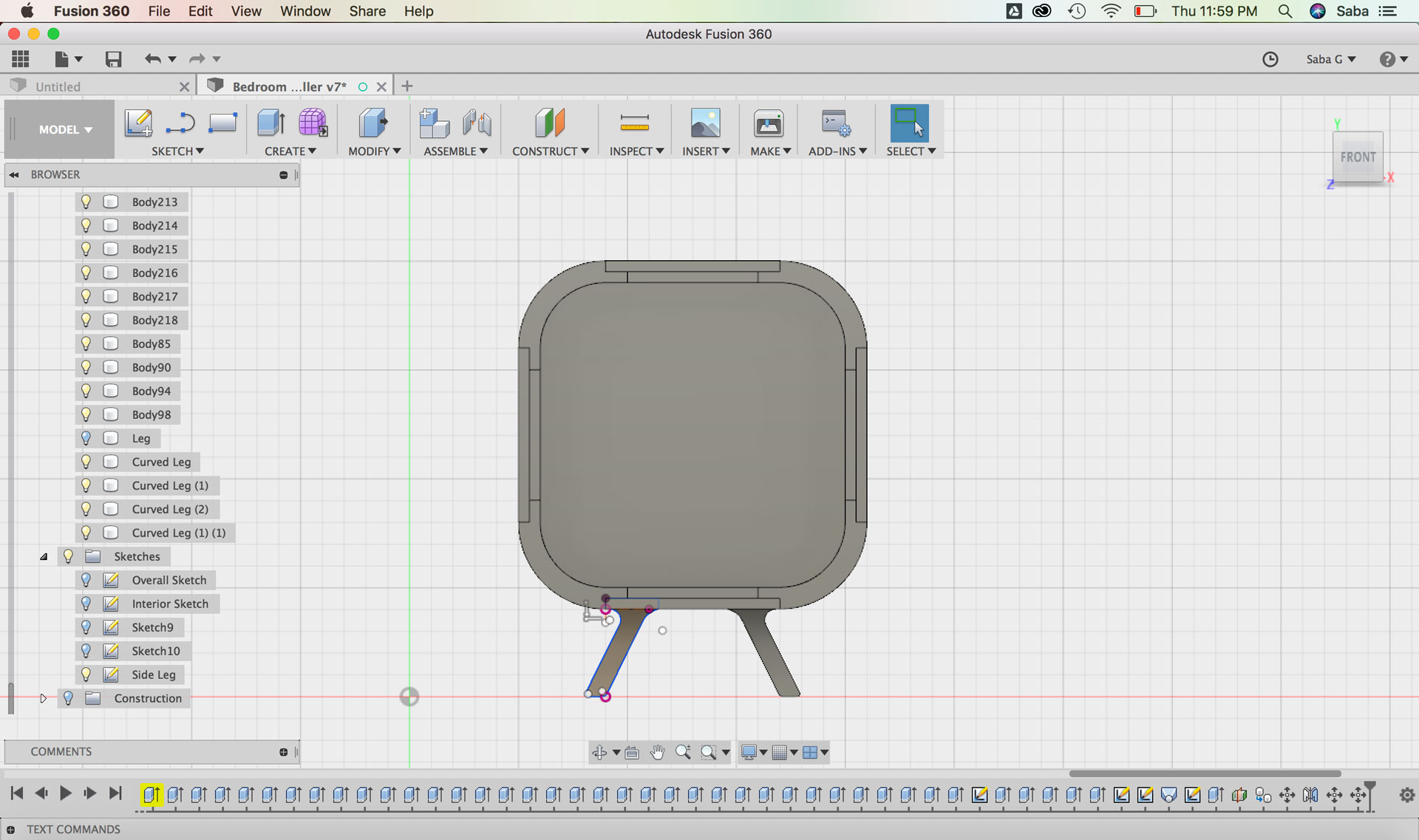Show the Overall Sketch lightbulb
The width and height of the screenshot is (1419, 840).
pyautogui.click(x=86, y=580)
